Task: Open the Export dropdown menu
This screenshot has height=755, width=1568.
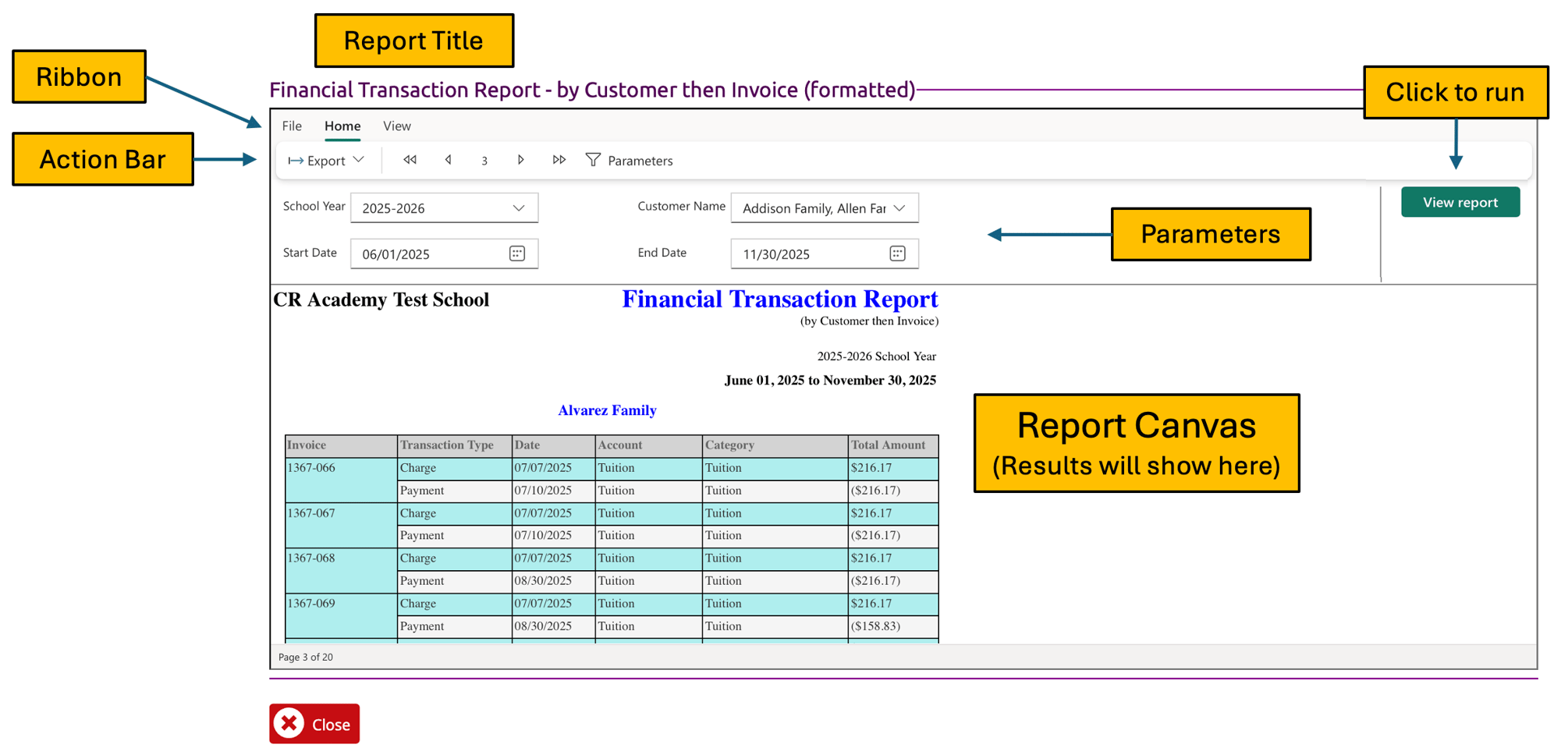Action: (x=326, y=160)
